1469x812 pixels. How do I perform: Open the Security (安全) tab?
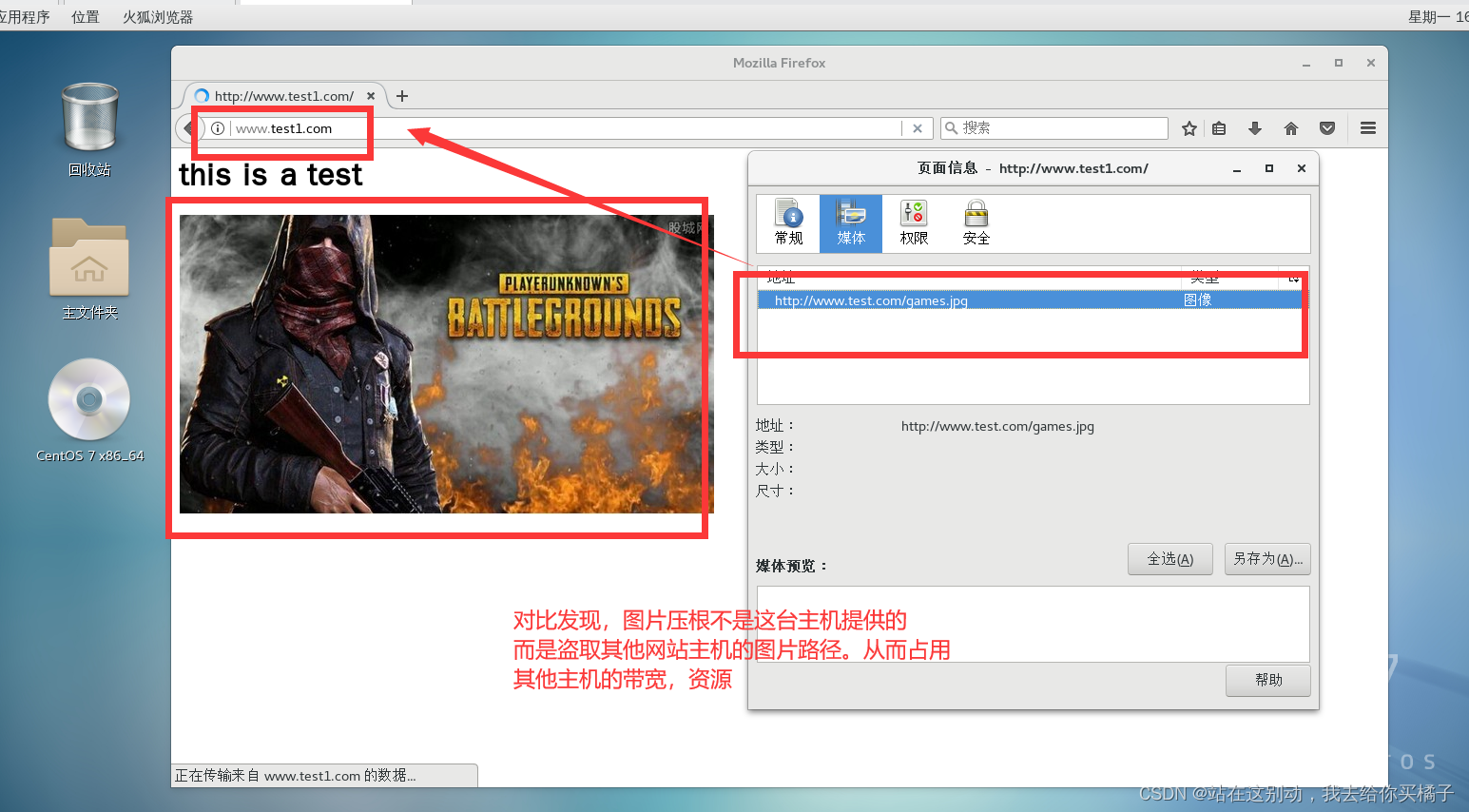click(x=976, y=223)
